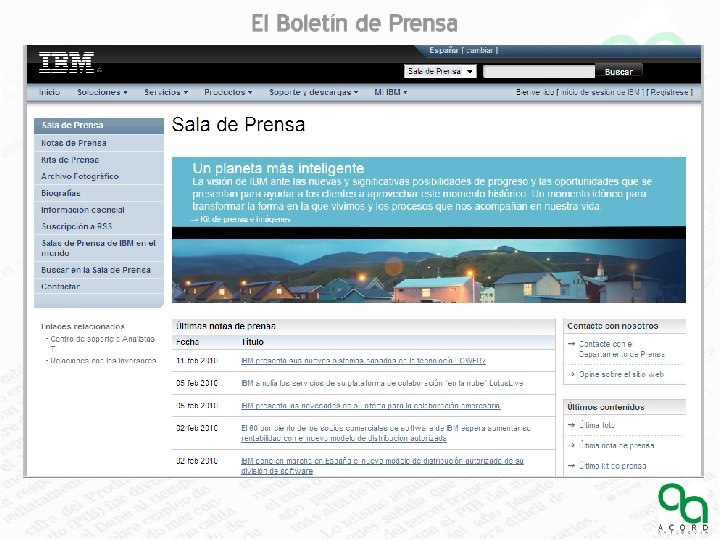Viewport: 720px width, 540px height.
Task: Click Contacte con el Departamento de Prensa
Action: point(621,349)
